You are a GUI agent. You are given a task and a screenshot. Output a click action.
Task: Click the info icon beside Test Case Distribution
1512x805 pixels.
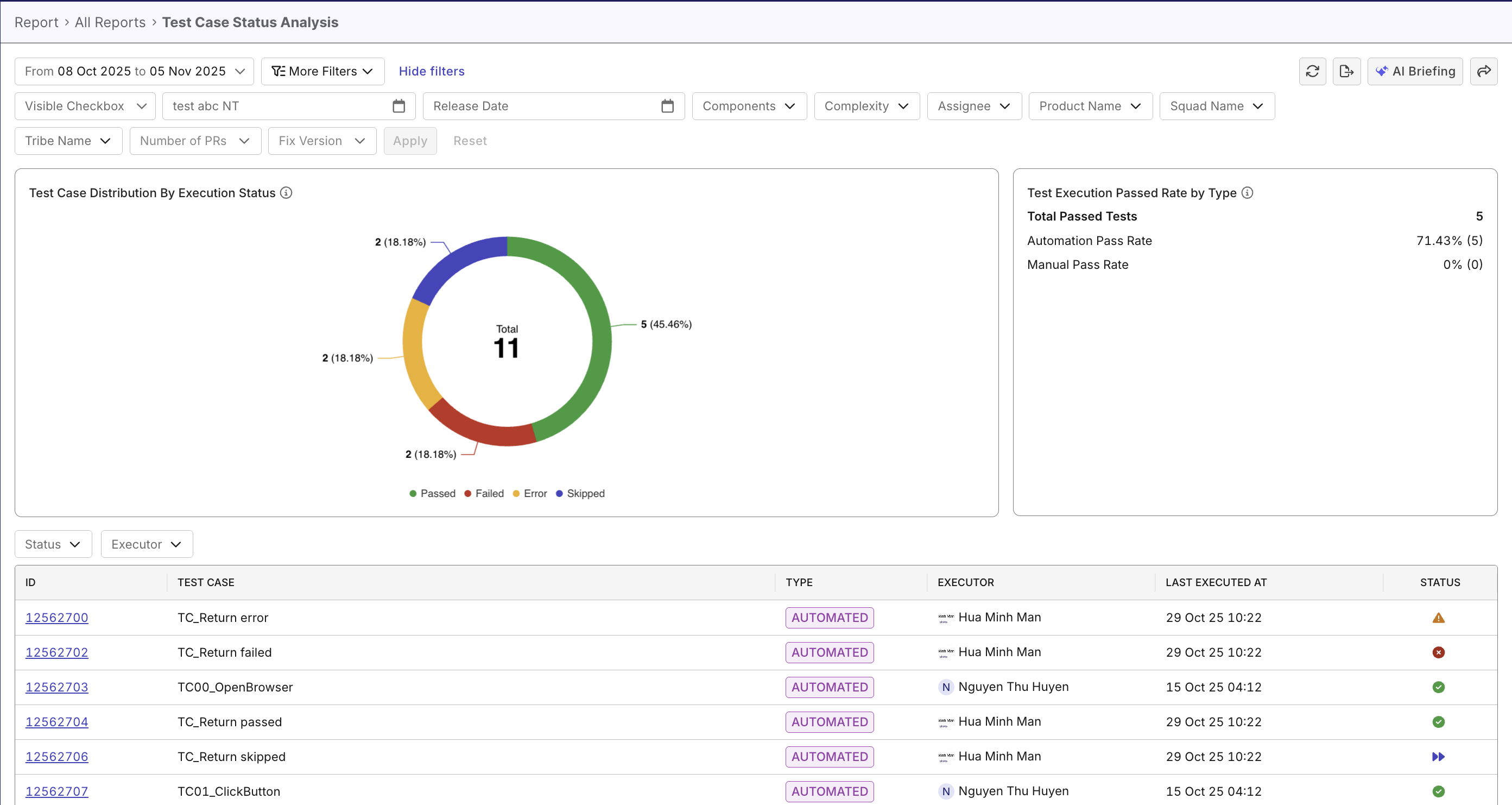[286, 193]
